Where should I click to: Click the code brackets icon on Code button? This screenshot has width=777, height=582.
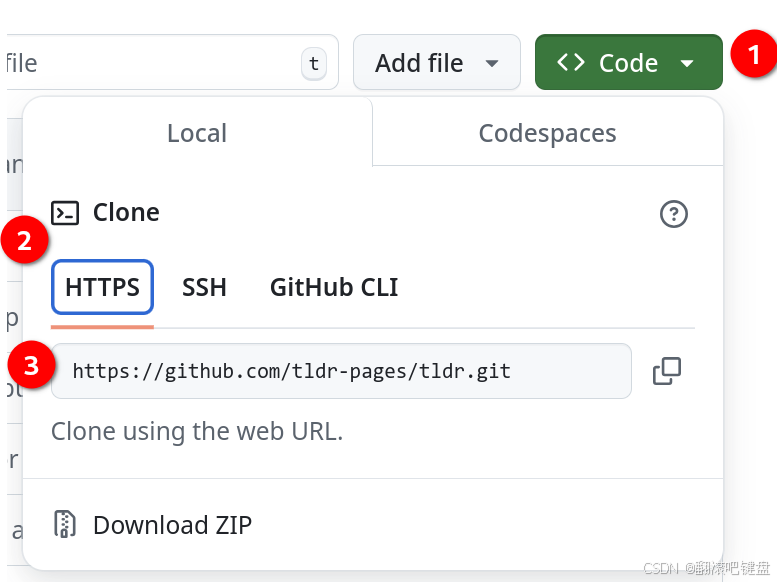(x=571, y=62)
